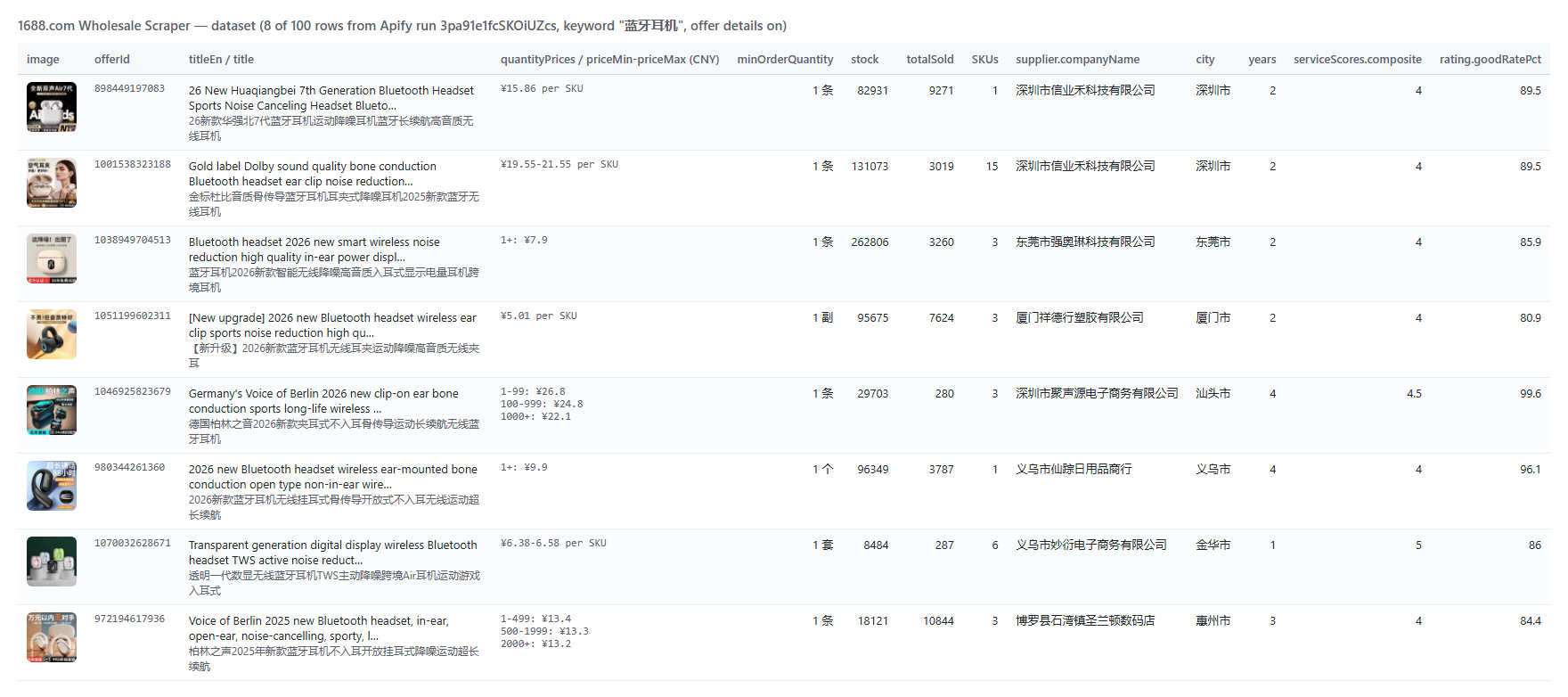1568x697 pixels.
Task: Click total sold value 10844
Action: [938, 620]
